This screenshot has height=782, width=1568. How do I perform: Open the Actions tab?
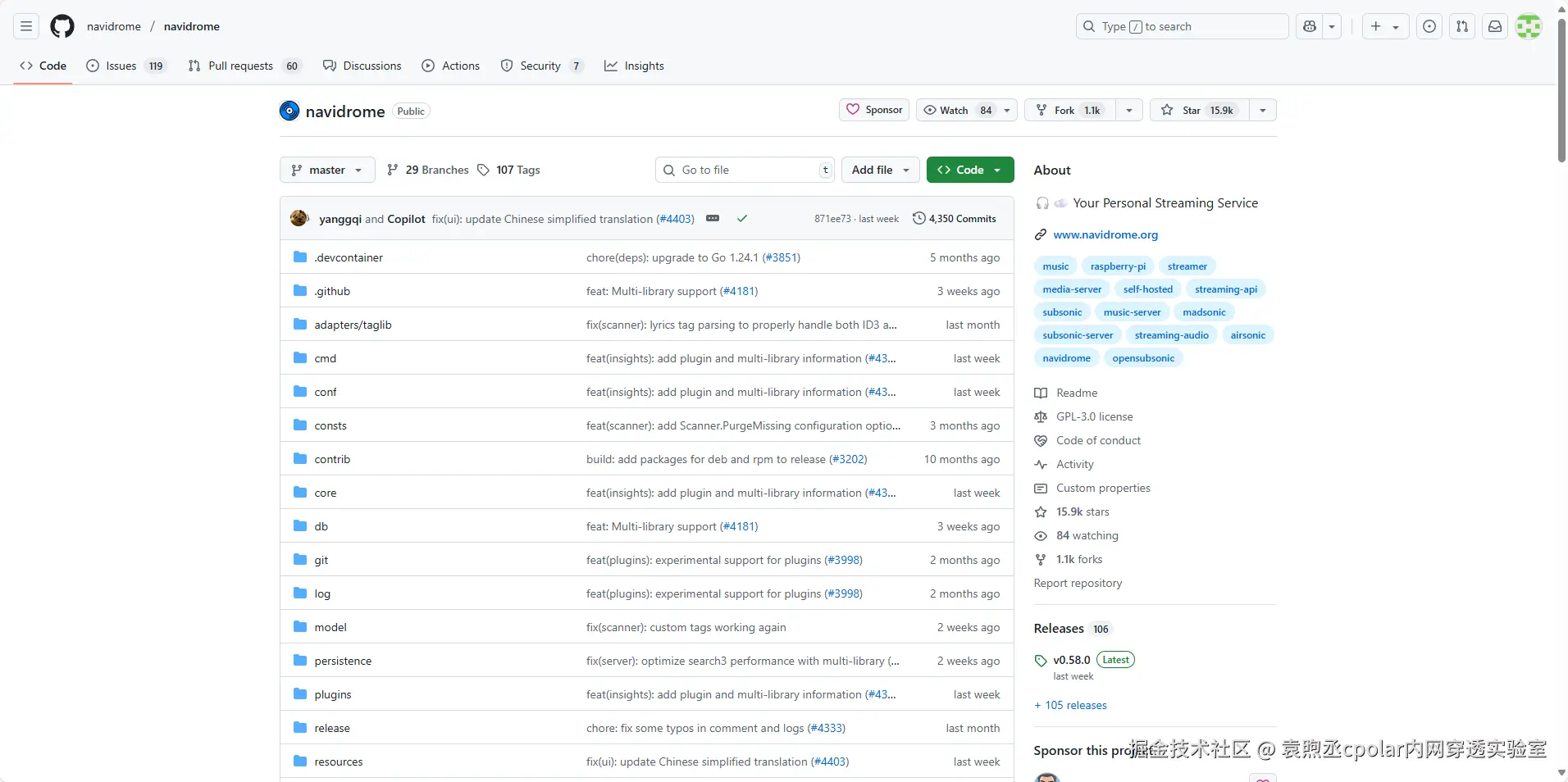[x=450, y=66]
